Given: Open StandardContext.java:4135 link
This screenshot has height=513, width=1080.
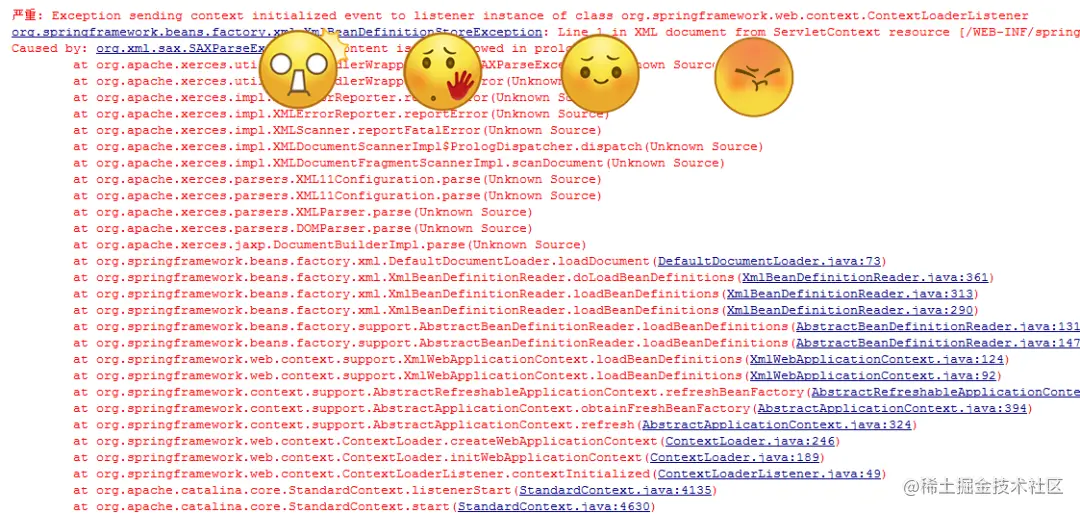Looking at the screenshot, I should 616,490.
